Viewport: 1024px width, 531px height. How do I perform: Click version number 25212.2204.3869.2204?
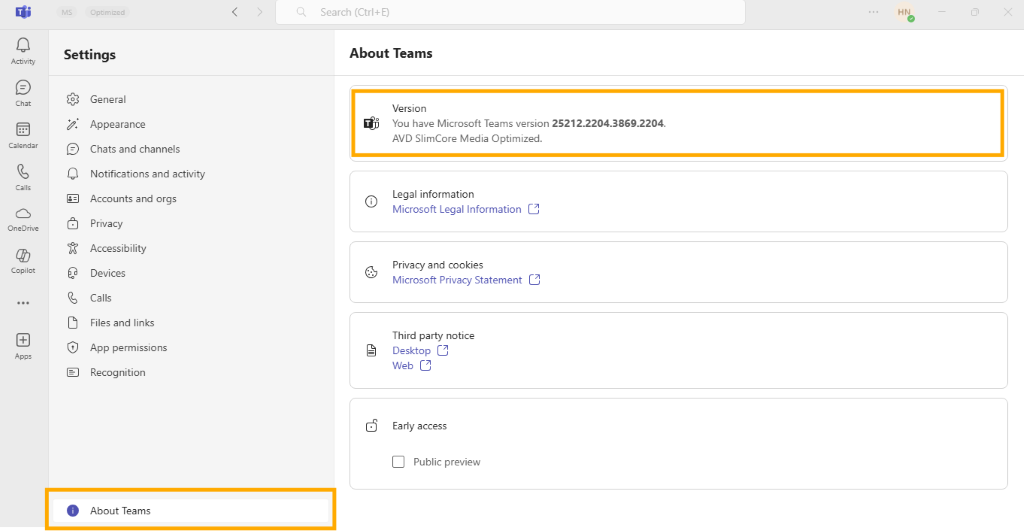coord(607,123)
